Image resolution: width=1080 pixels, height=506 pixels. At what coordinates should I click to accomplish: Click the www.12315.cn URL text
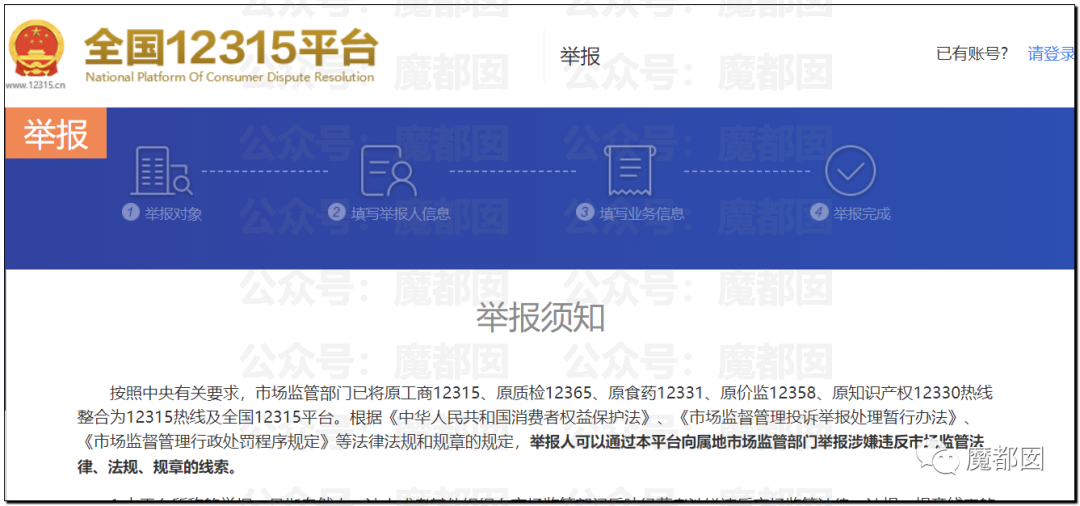[37, 85]
